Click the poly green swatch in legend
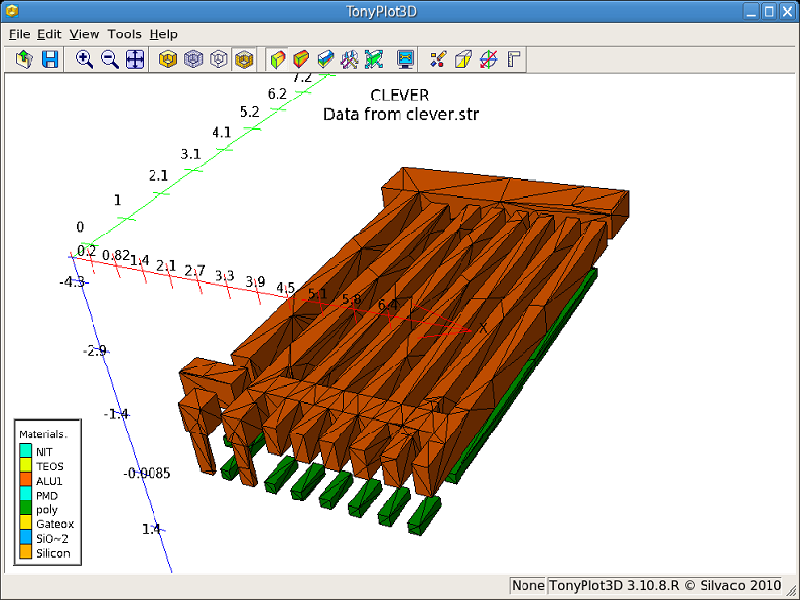 click(25, 509)
